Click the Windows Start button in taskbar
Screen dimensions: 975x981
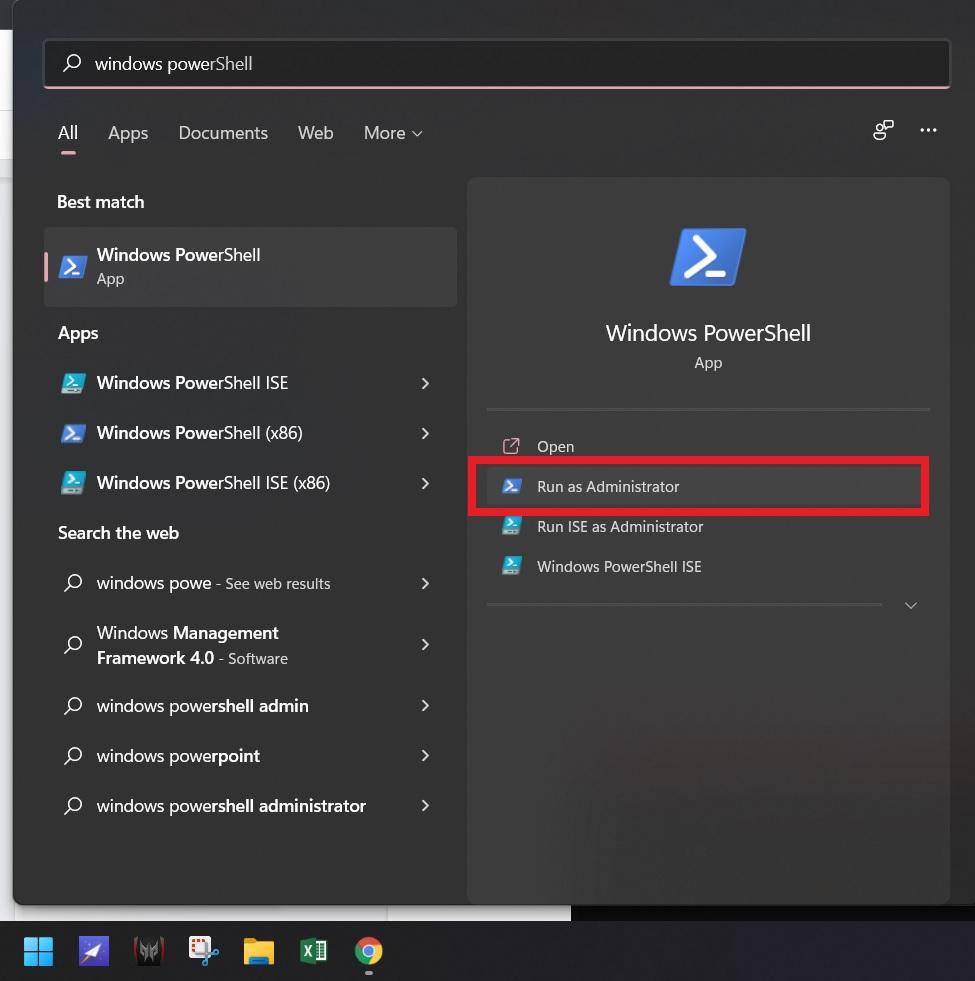[x=38, y=951]
